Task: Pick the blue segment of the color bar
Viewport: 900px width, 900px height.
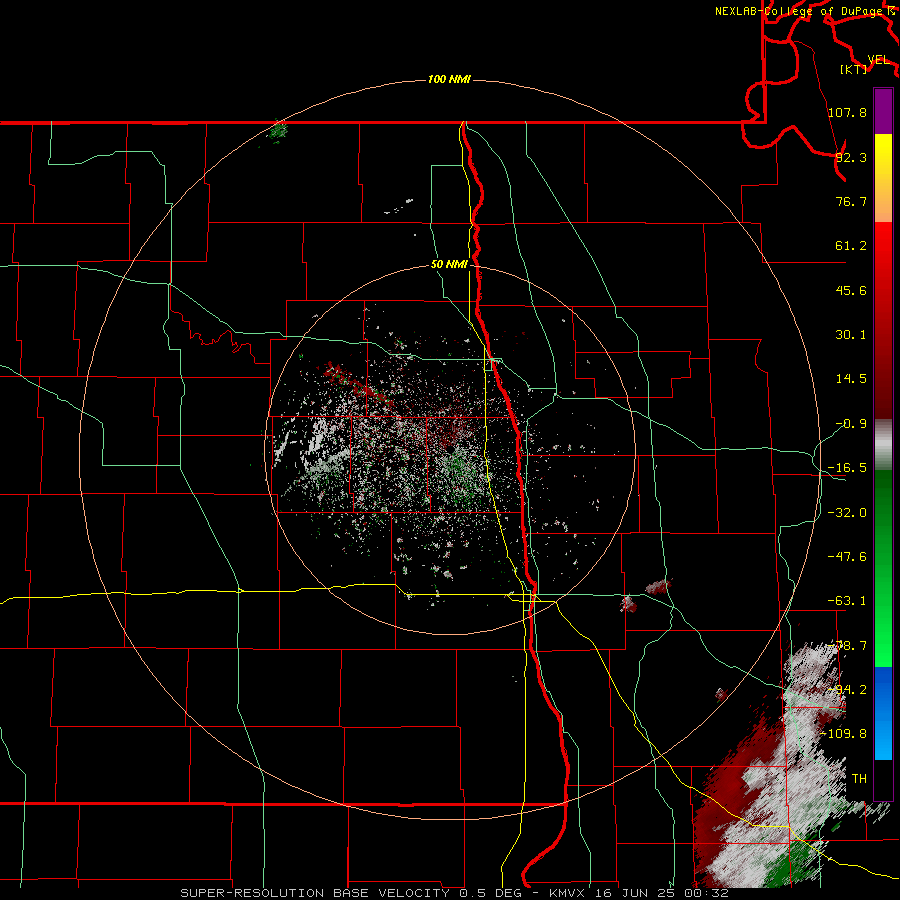Action: pos(883,713)
